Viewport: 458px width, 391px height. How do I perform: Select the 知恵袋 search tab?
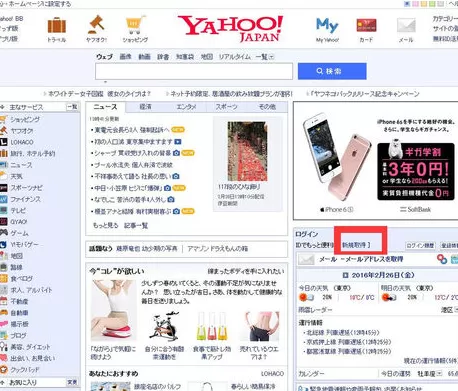(x=185, y=57)
